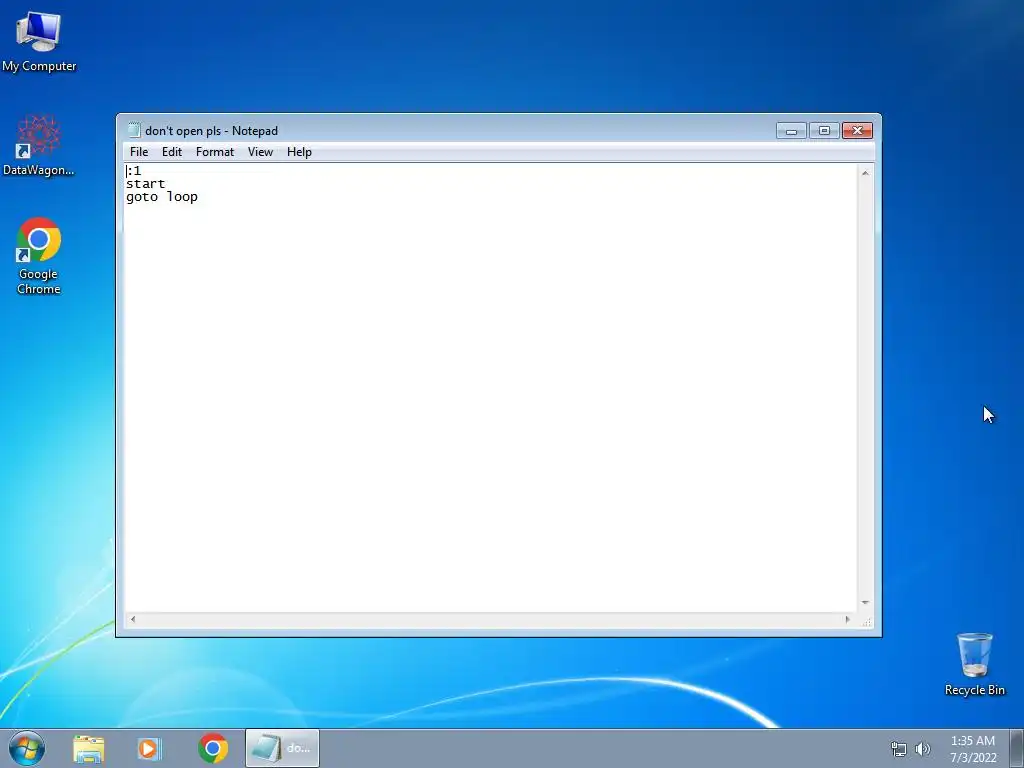Launch Chrome from the taskbar
Viewport: 1024px width, 768px height.
click(x=213, y=748)
